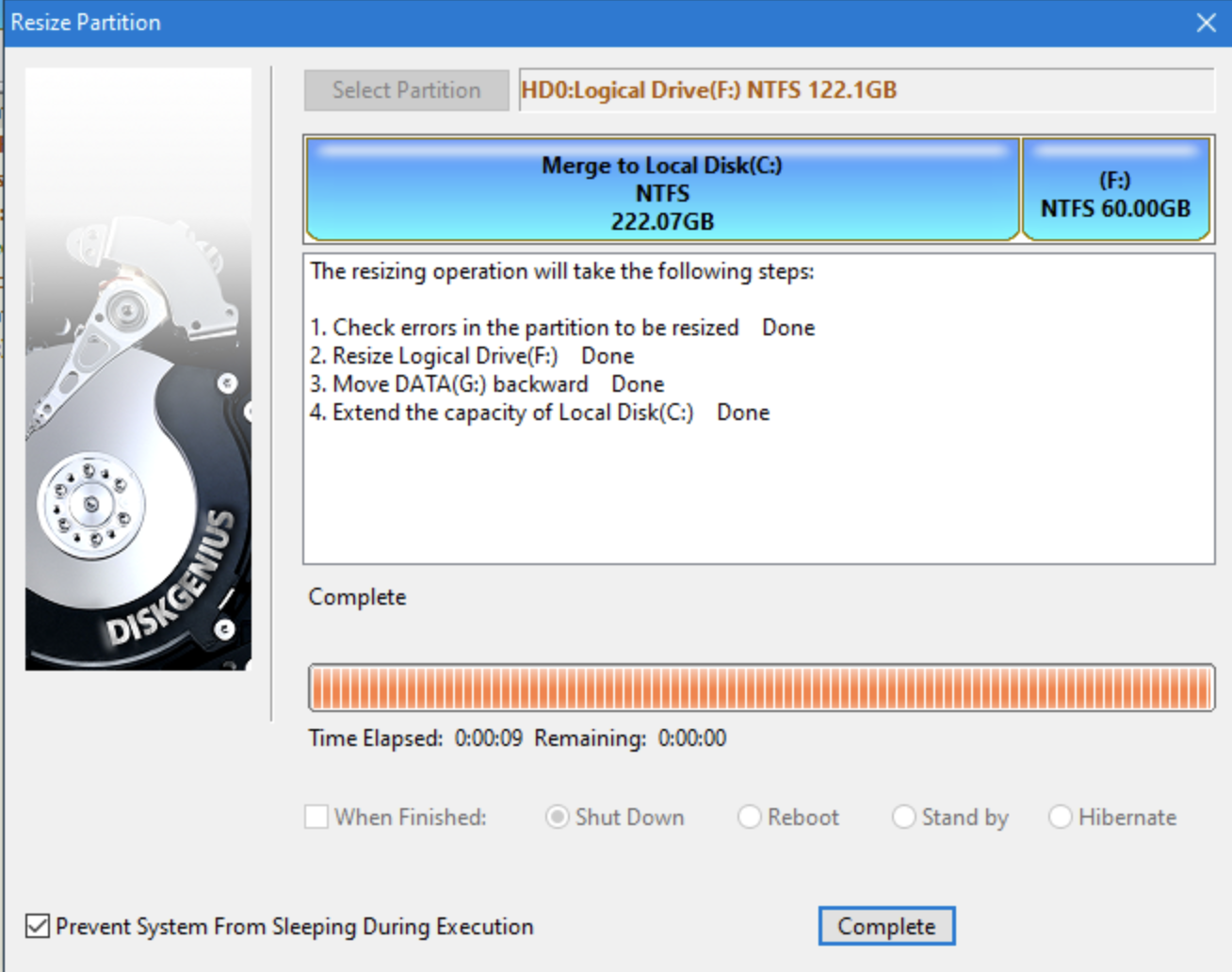Choose the Reboot option
The height and width of the screenshot is (972, 1232).
(x=750, y=818)
